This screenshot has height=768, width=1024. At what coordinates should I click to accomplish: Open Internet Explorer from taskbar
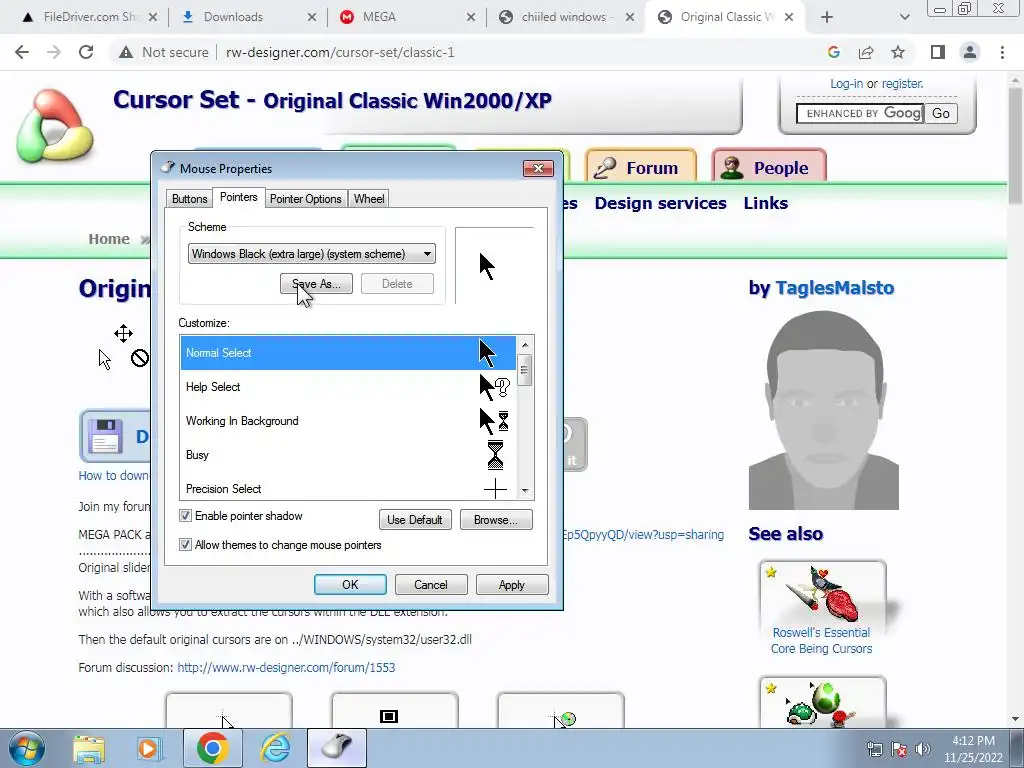275,749
